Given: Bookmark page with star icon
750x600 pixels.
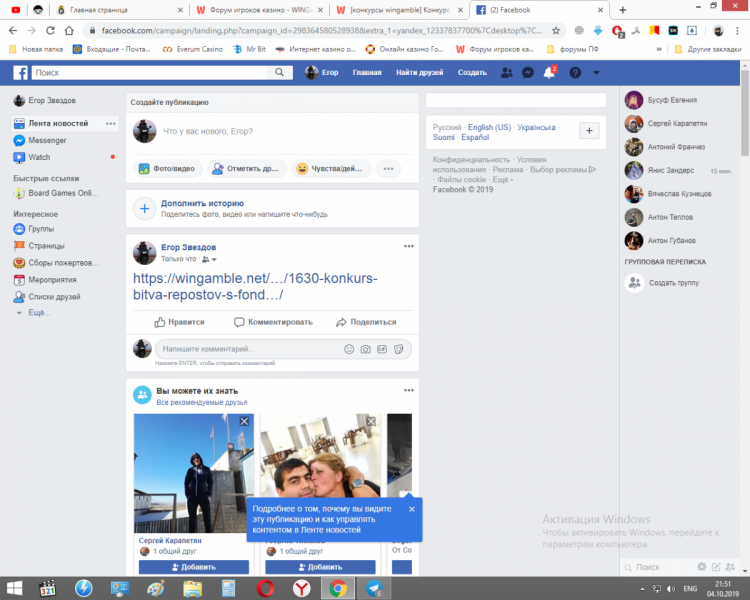Looking at the screenshot, I should click(x=556, y=31).
